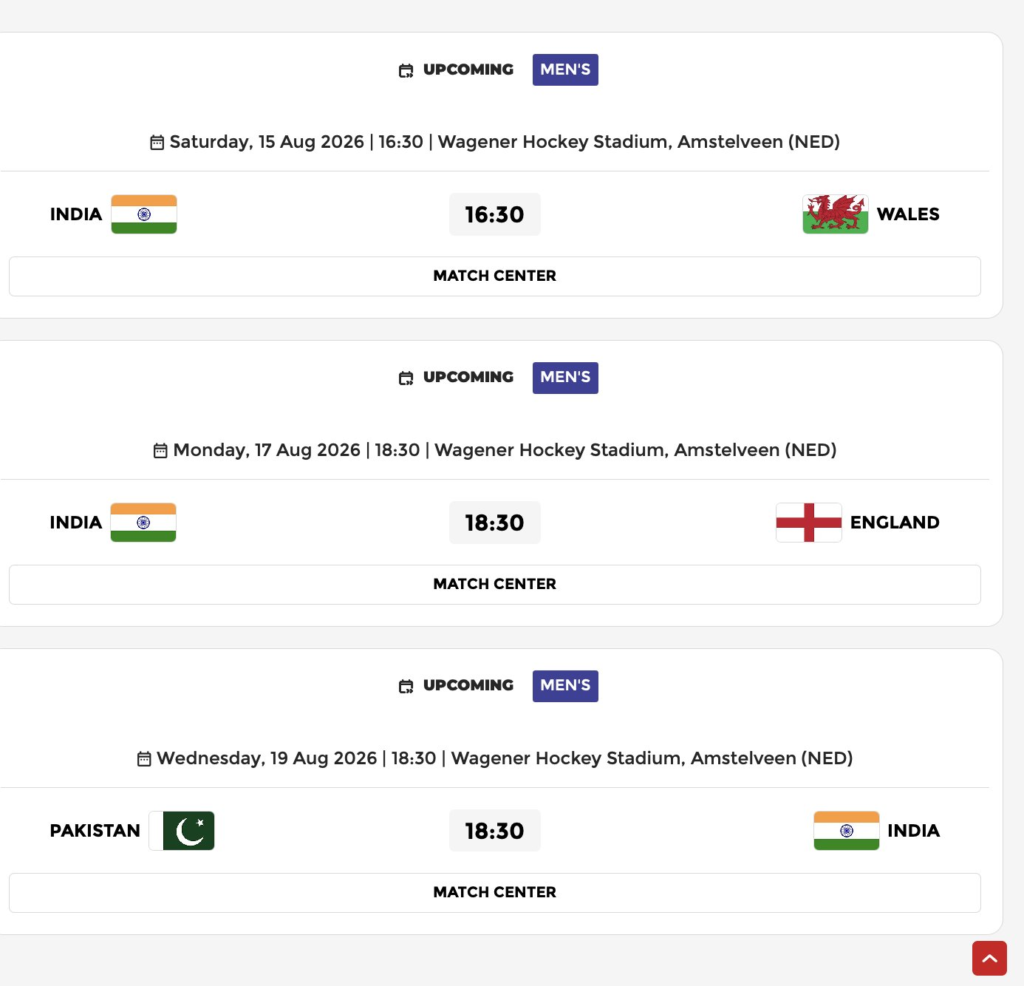This screenshot has width=1024, height=986.
Task: Click calendar icon beside Wednesday, 19 Aug 2026
Action: 144,759
